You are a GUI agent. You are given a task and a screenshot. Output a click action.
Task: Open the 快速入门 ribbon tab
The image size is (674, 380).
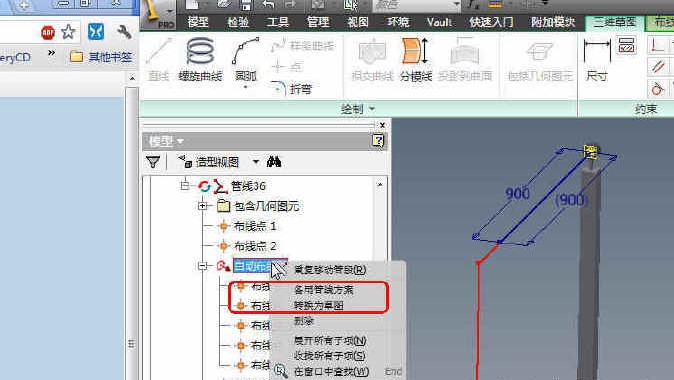pos(491,22)
